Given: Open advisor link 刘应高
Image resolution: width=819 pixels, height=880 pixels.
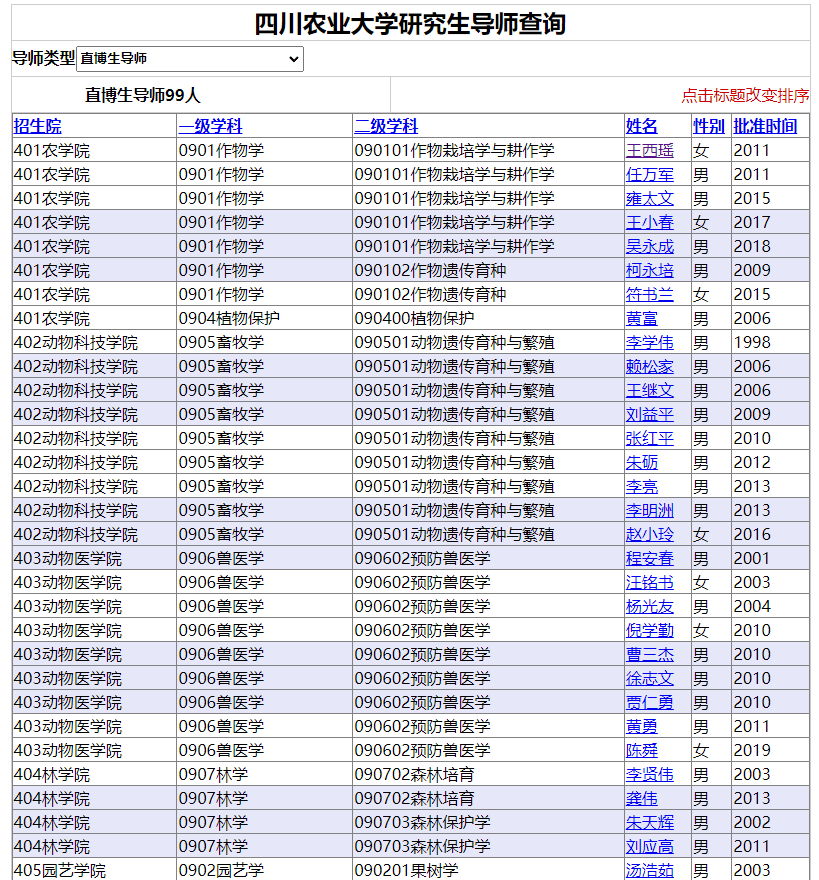Looking at the screenshot, I should click(x=649, y=846).
